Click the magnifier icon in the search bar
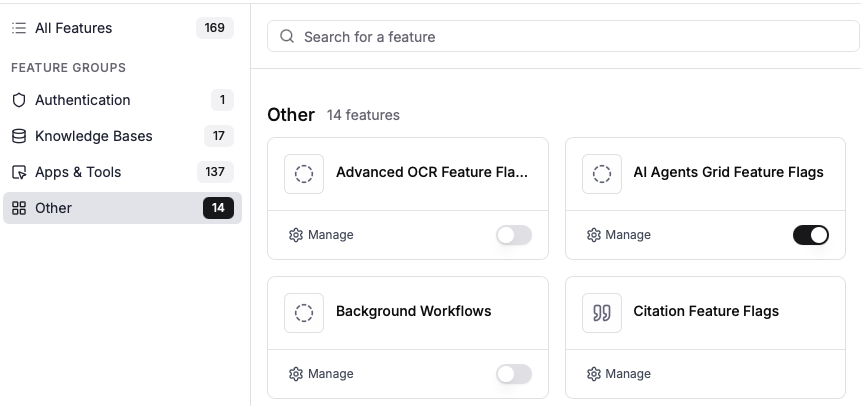This screenshot has width=861, height=406. click(287, 37)
